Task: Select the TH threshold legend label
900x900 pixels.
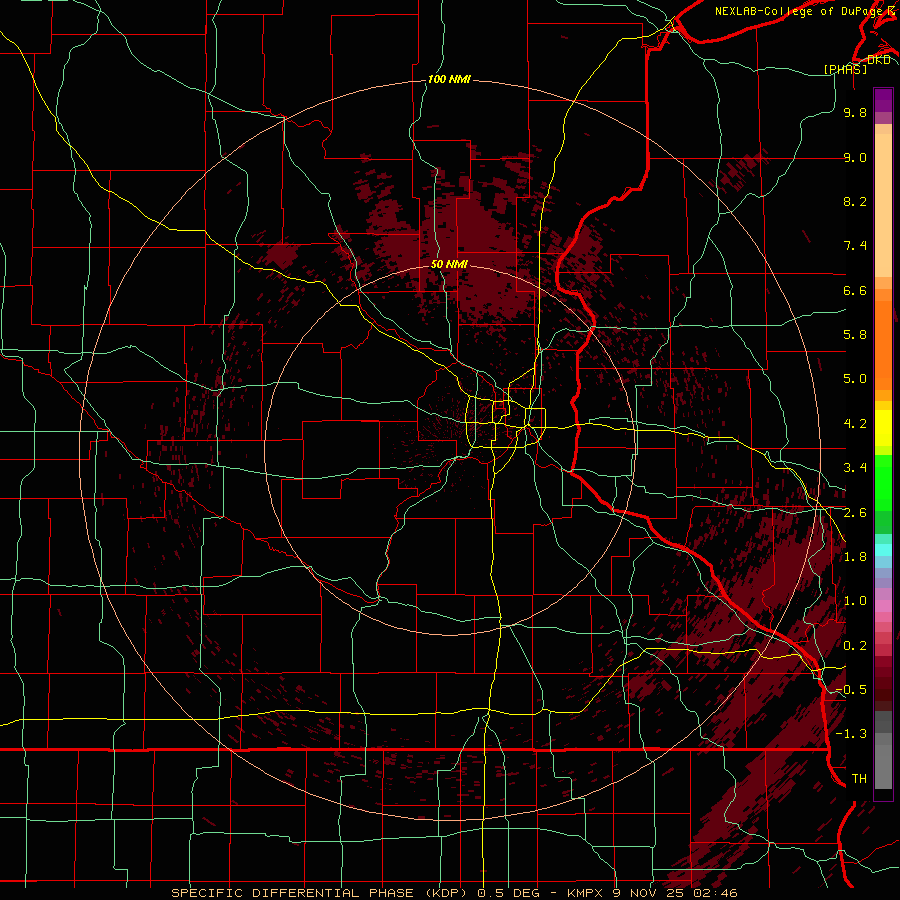Action: point(859,779)
